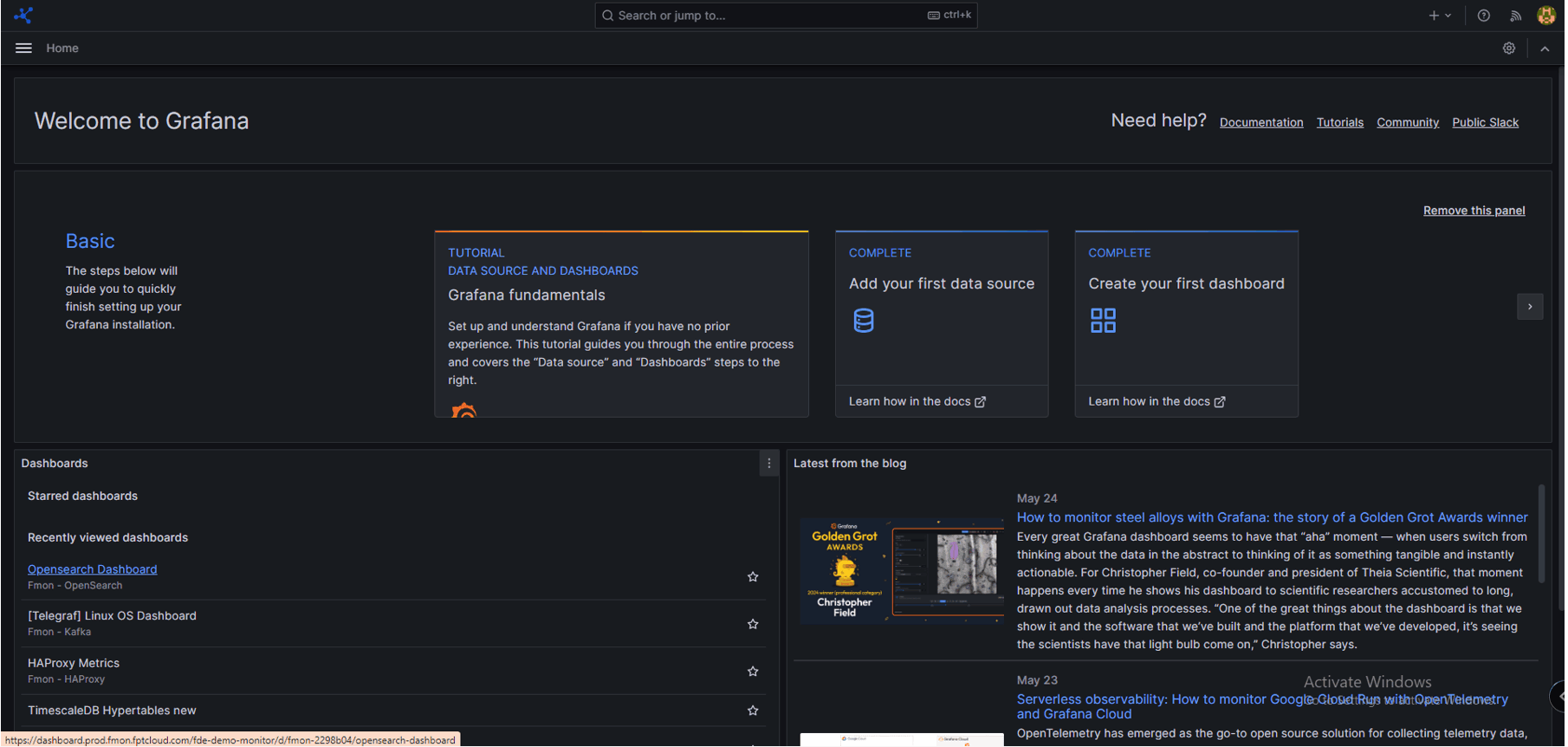Open the hamburger navigation menu
Screen dimensions: 1568x747
tap(23, 49)
